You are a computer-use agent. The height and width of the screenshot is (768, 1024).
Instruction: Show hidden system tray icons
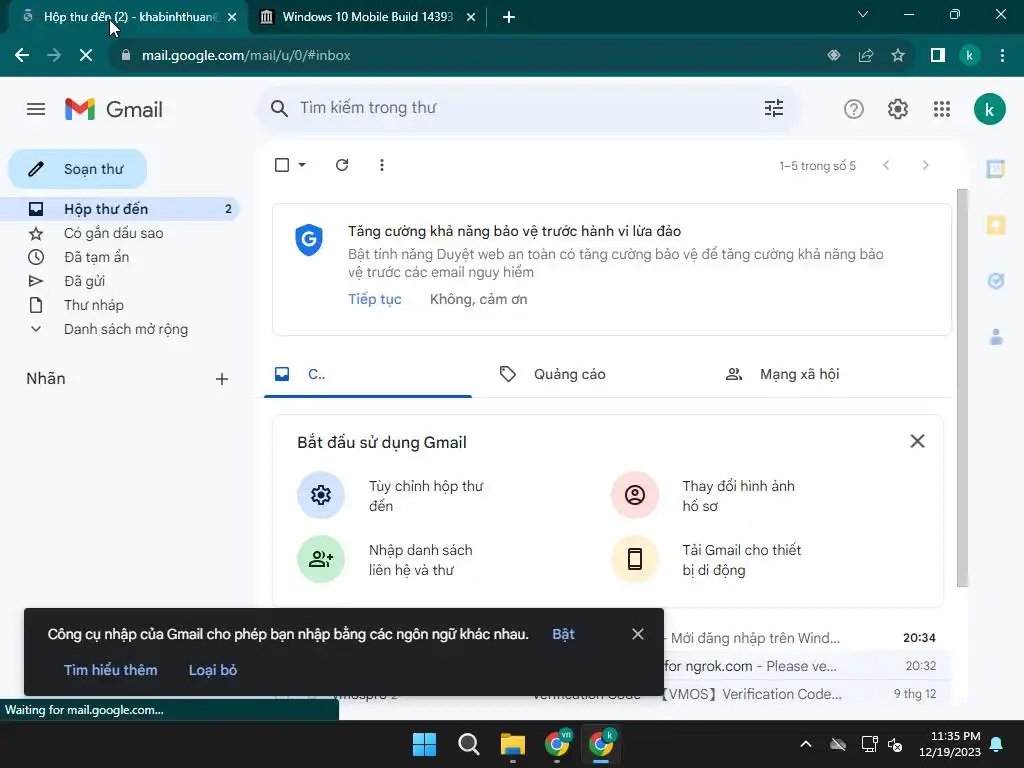(x=806, y=744)
